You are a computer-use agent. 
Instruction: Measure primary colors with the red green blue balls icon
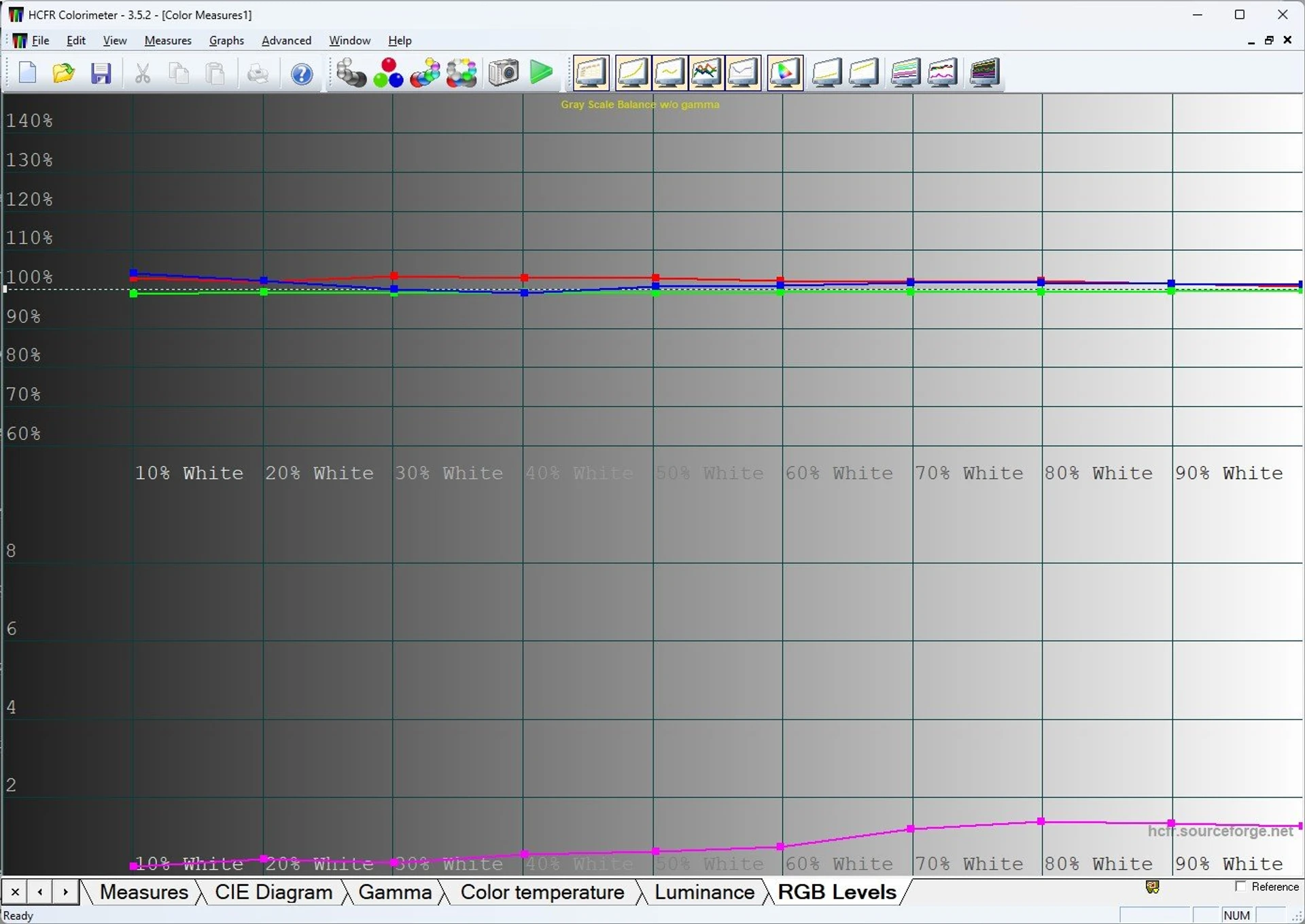click(388, 73)
